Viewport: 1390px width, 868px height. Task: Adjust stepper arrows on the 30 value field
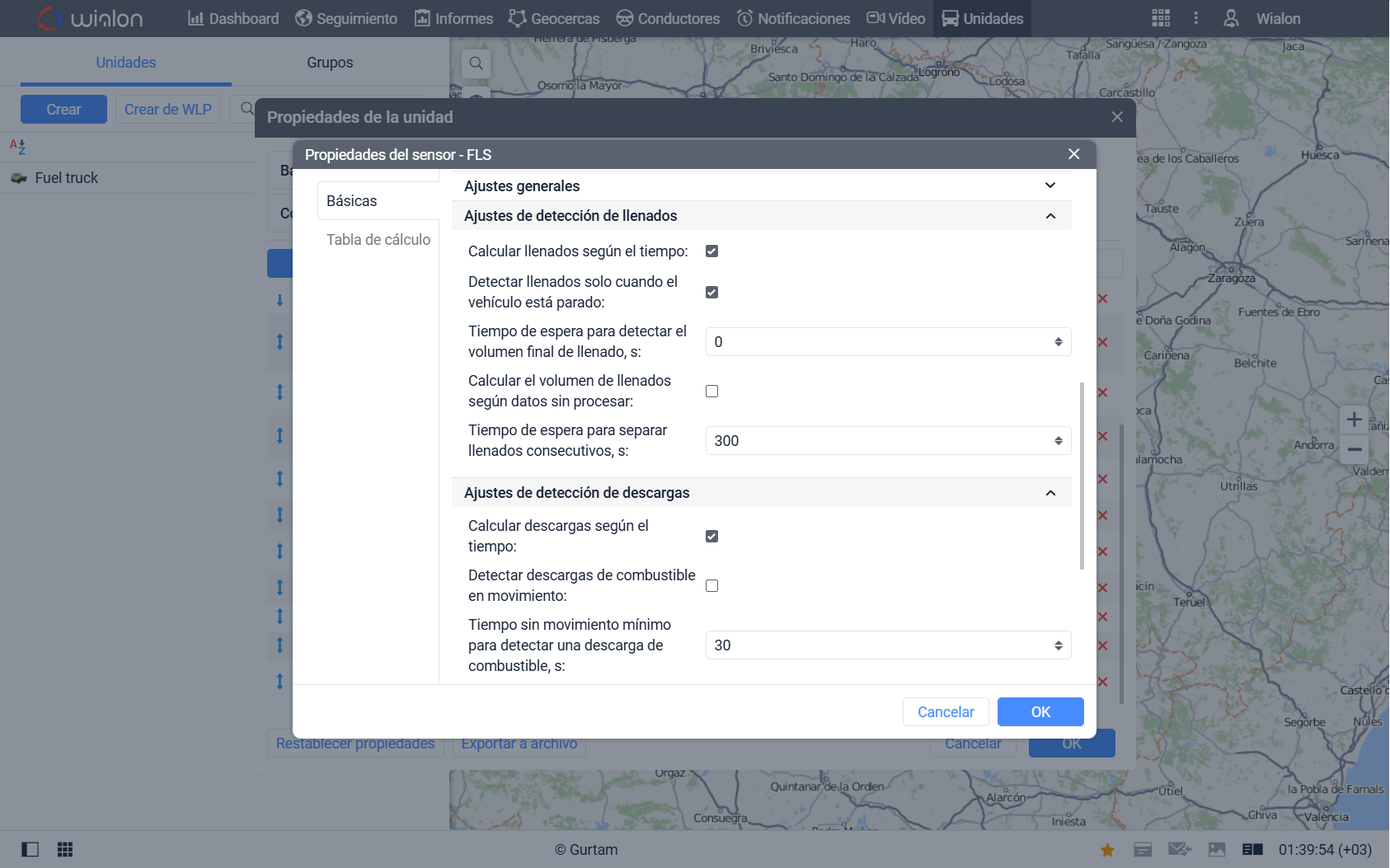[1059, 645]
